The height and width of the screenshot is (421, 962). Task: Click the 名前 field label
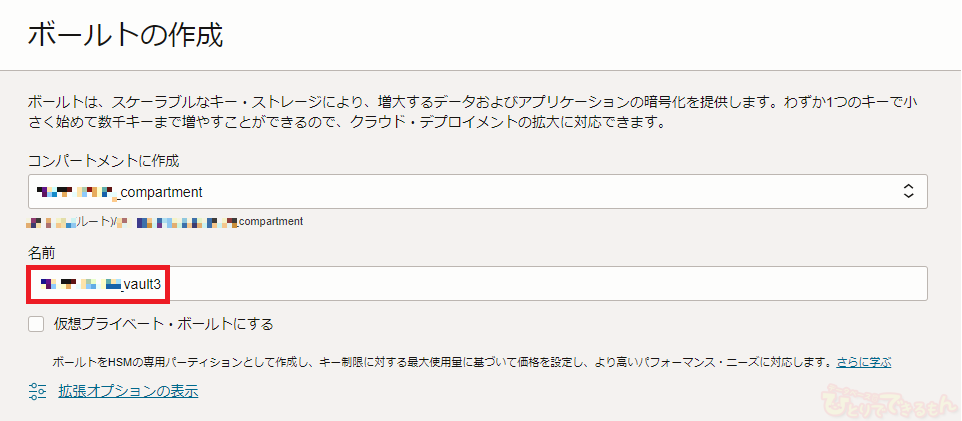[42, 253]
